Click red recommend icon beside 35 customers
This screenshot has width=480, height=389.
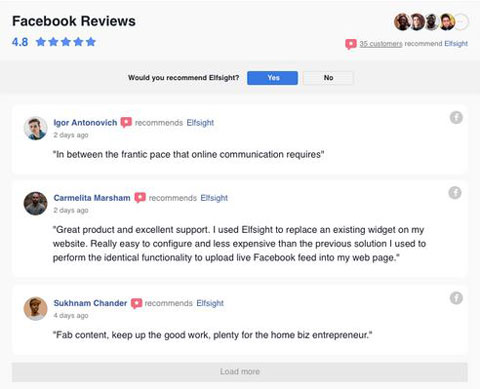coord(351,44)
